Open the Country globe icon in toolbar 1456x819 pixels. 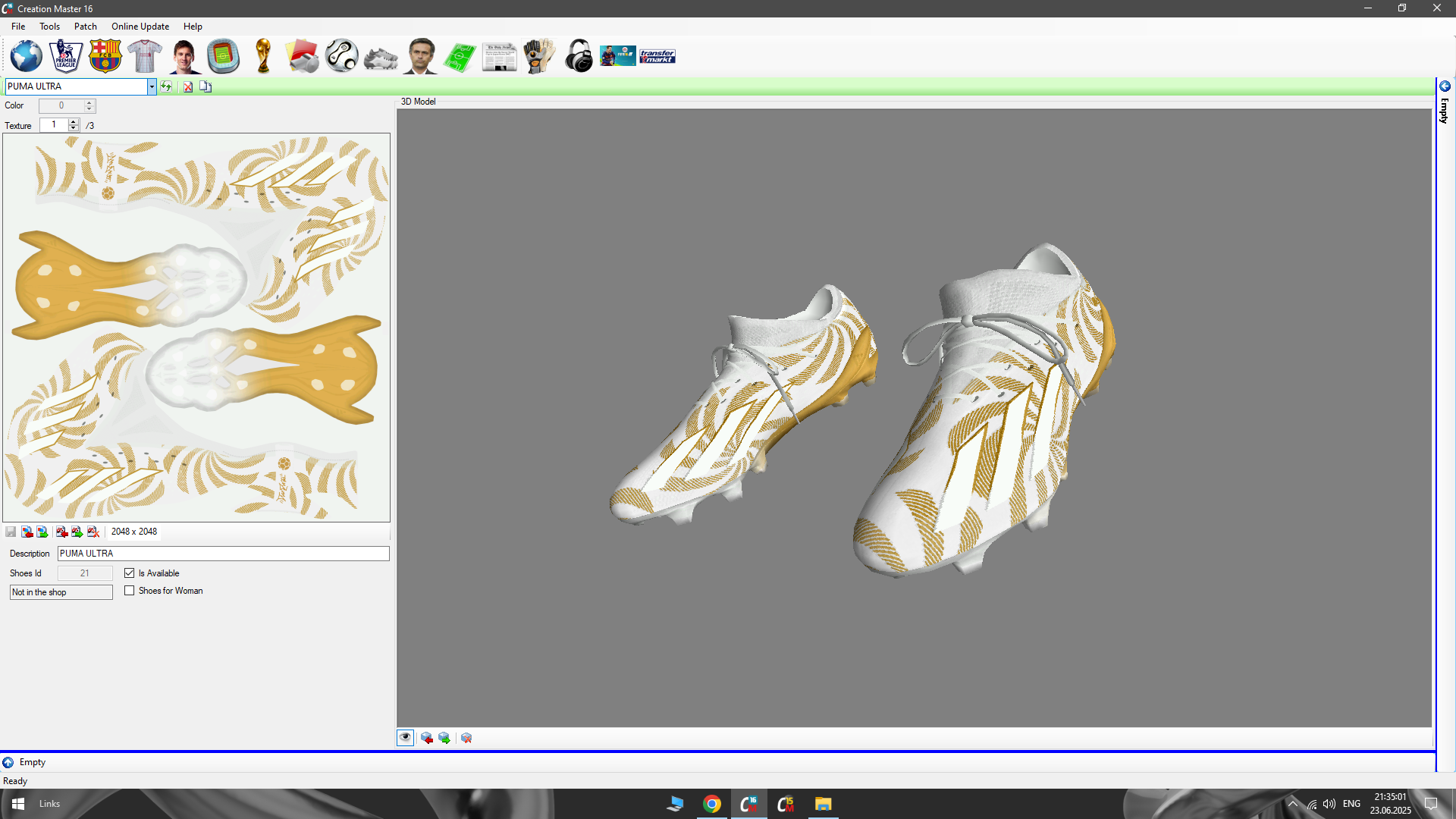point(27,56)
